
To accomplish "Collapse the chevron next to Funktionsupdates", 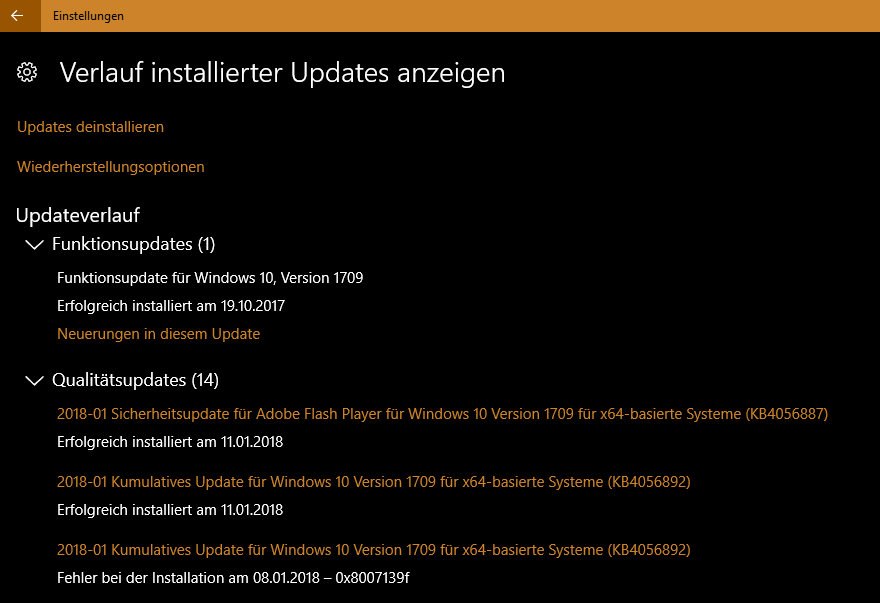I will [35, 244].
